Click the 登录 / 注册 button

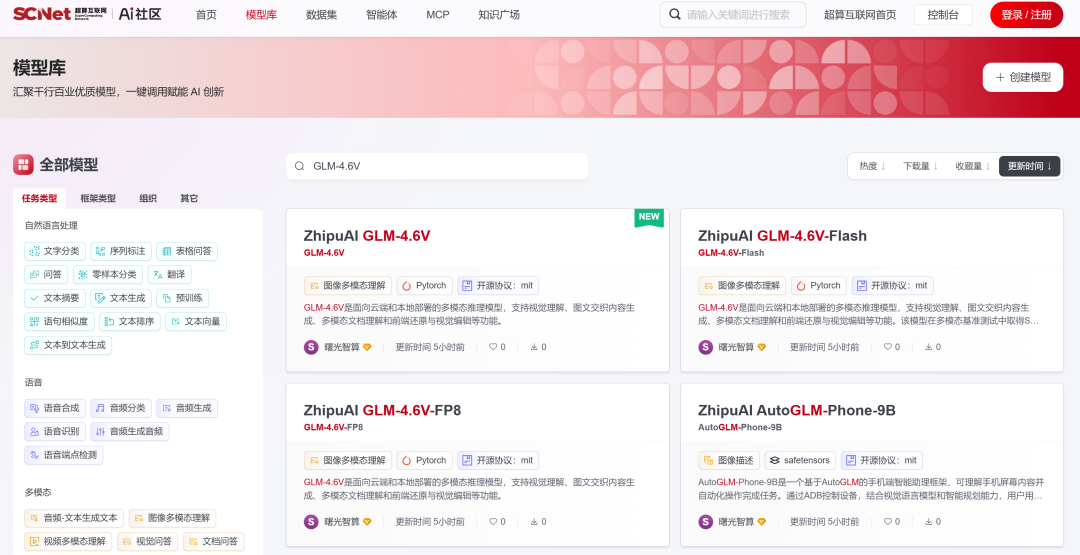[x=1026, y=14]
